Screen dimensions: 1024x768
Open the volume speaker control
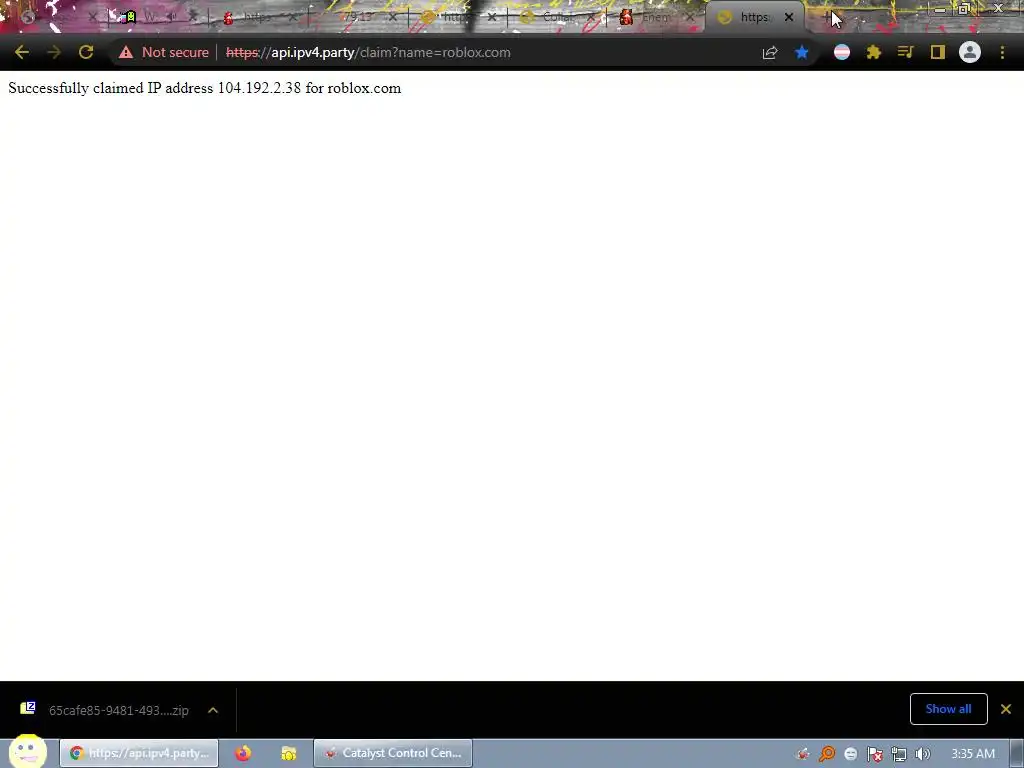point(922,754)
